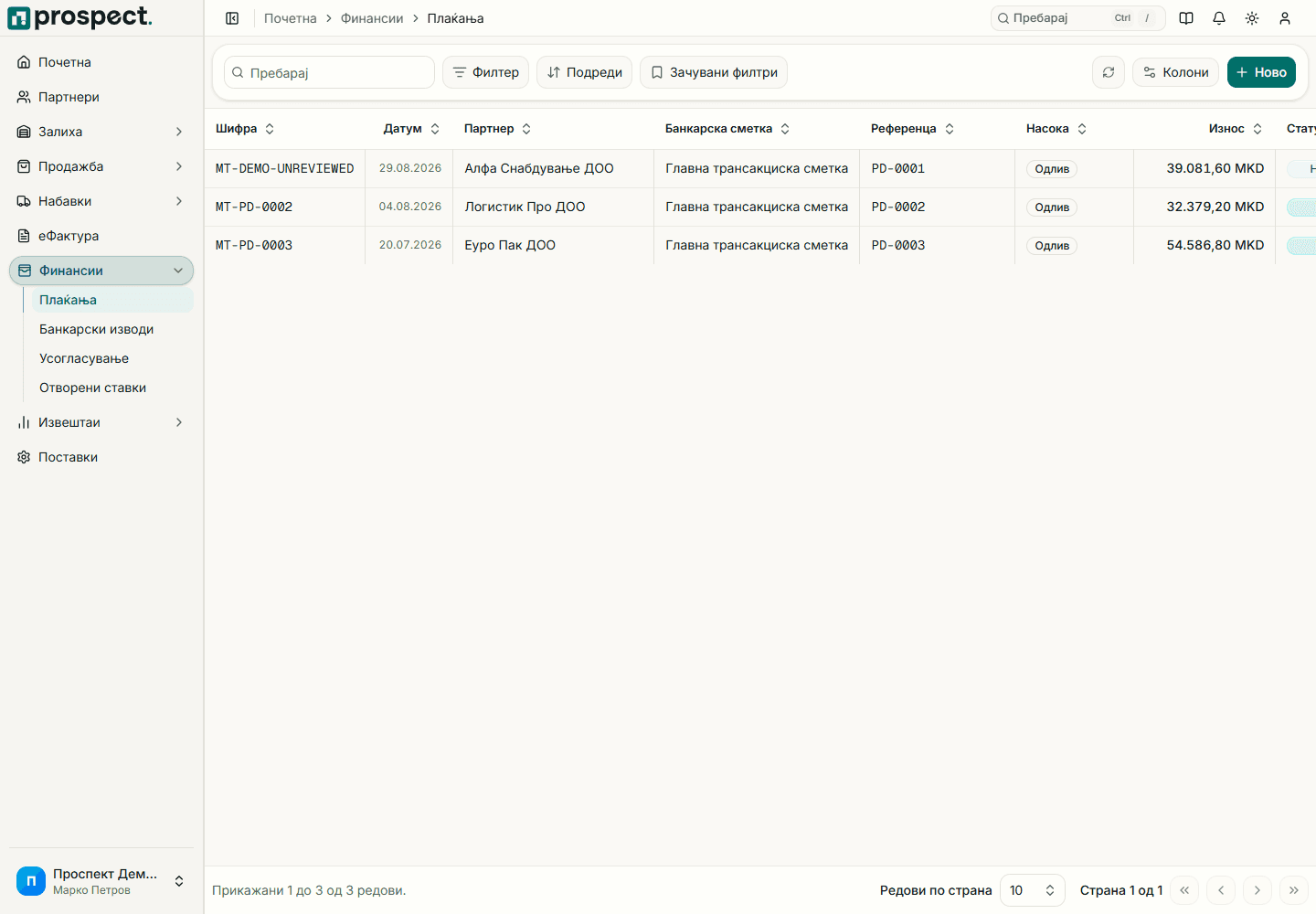Viewport: 1316px width, 914px height.
Task: Click amount 32.379,20 MKD
Action: click(x=1215, y=207)
